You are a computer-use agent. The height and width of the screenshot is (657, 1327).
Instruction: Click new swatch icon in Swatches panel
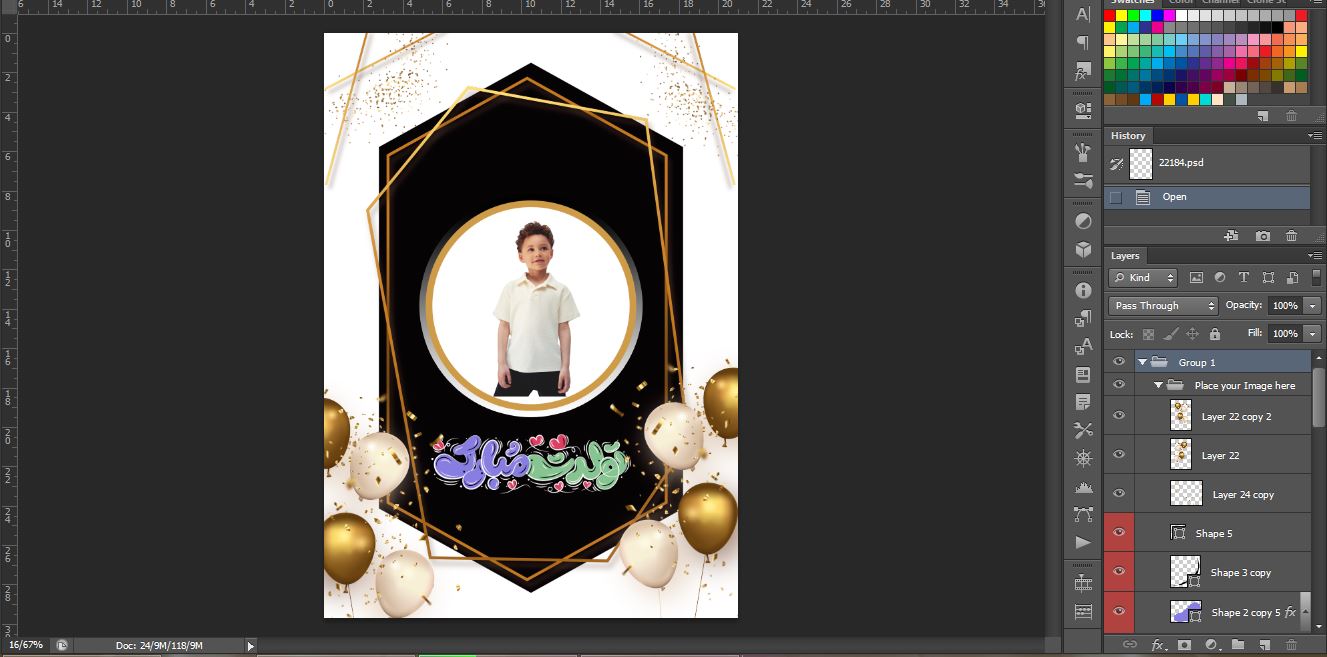point(1263,116)
